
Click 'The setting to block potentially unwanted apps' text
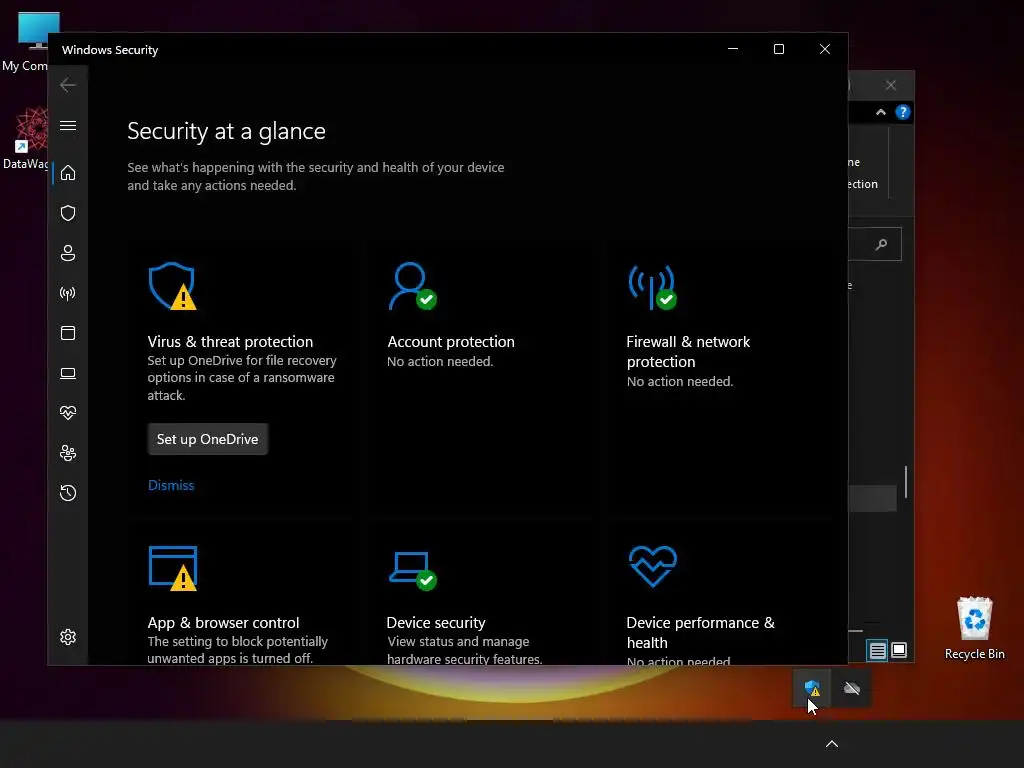pos(238,650)
